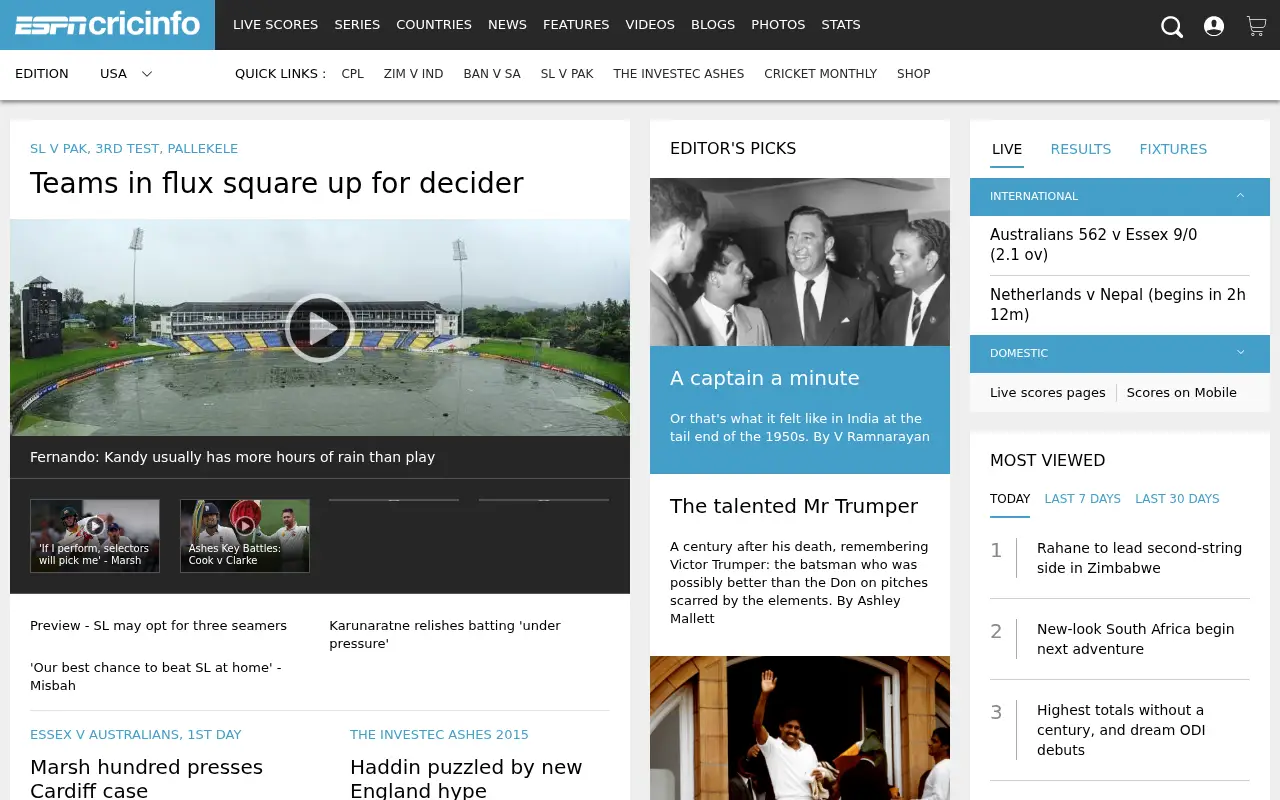Image resolution: width=1280 pixels, height=800 pixels.
Task: Open Preview - SL may opt for three seamers
Action: click(158, 625)
